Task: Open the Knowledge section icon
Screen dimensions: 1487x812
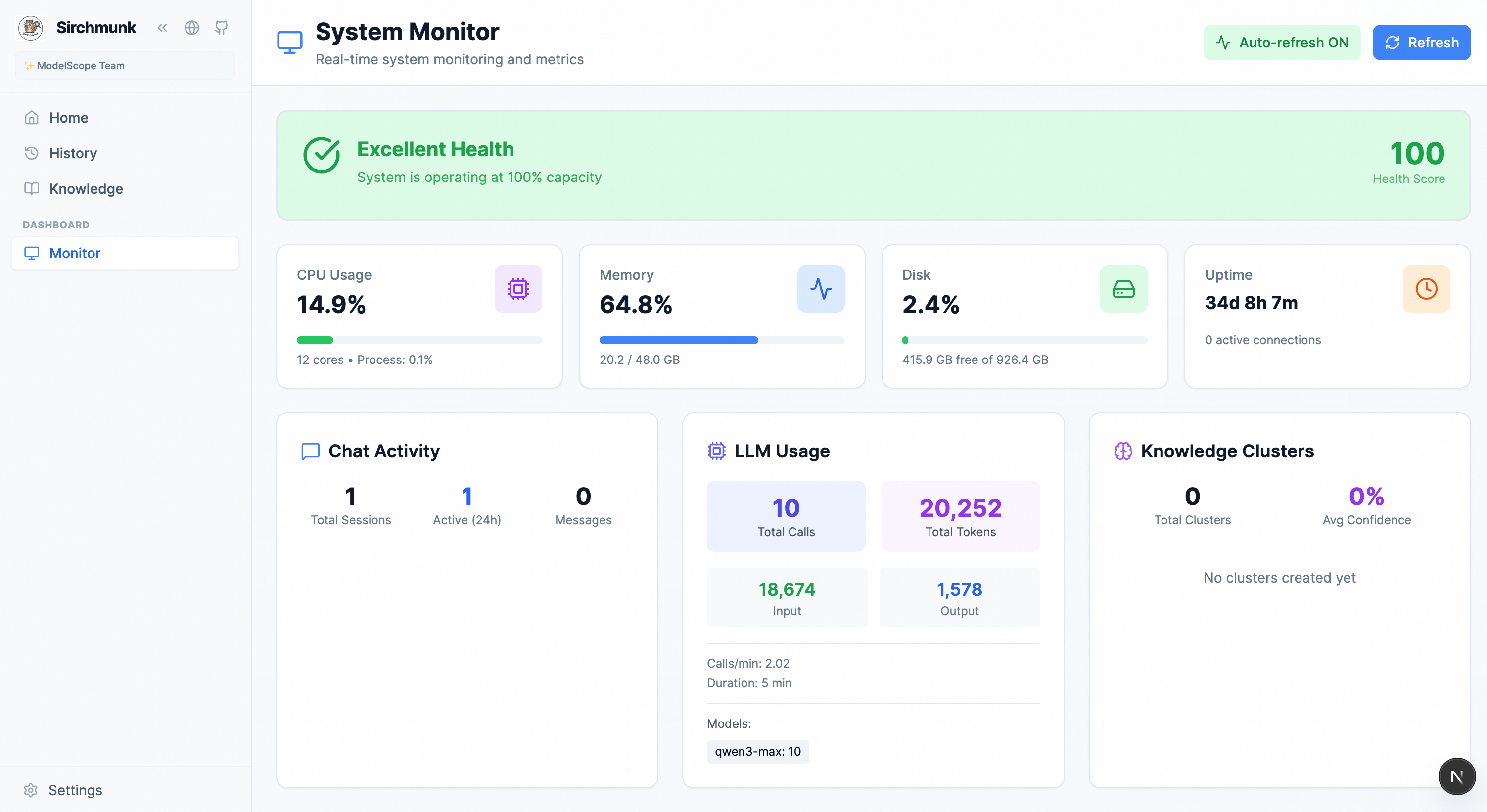Action: coord(32,189)
